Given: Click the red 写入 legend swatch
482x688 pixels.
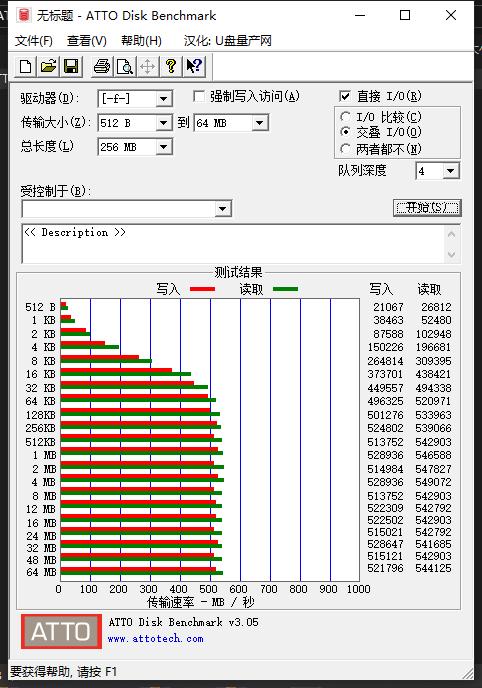Looking at the screenshot, I should point(202,289).
